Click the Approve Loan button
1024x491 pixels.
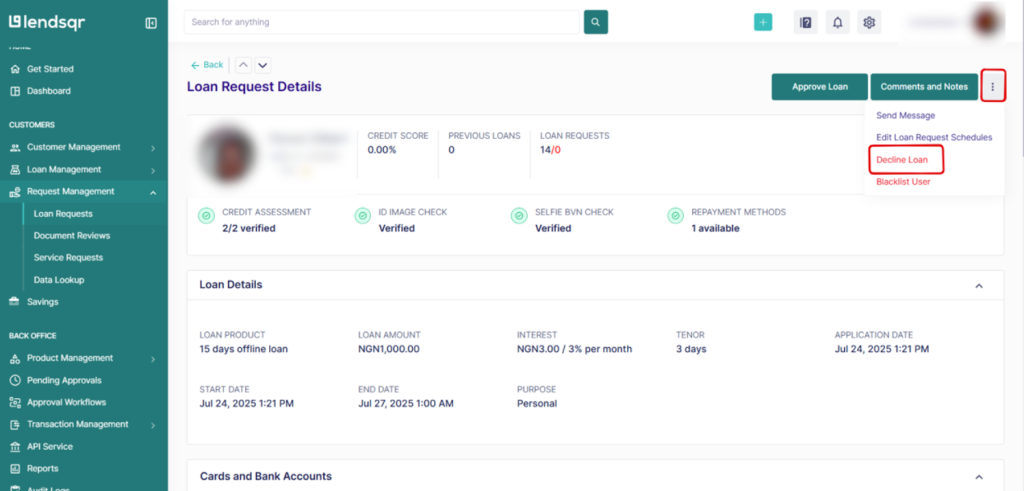(x=819, y=87)
